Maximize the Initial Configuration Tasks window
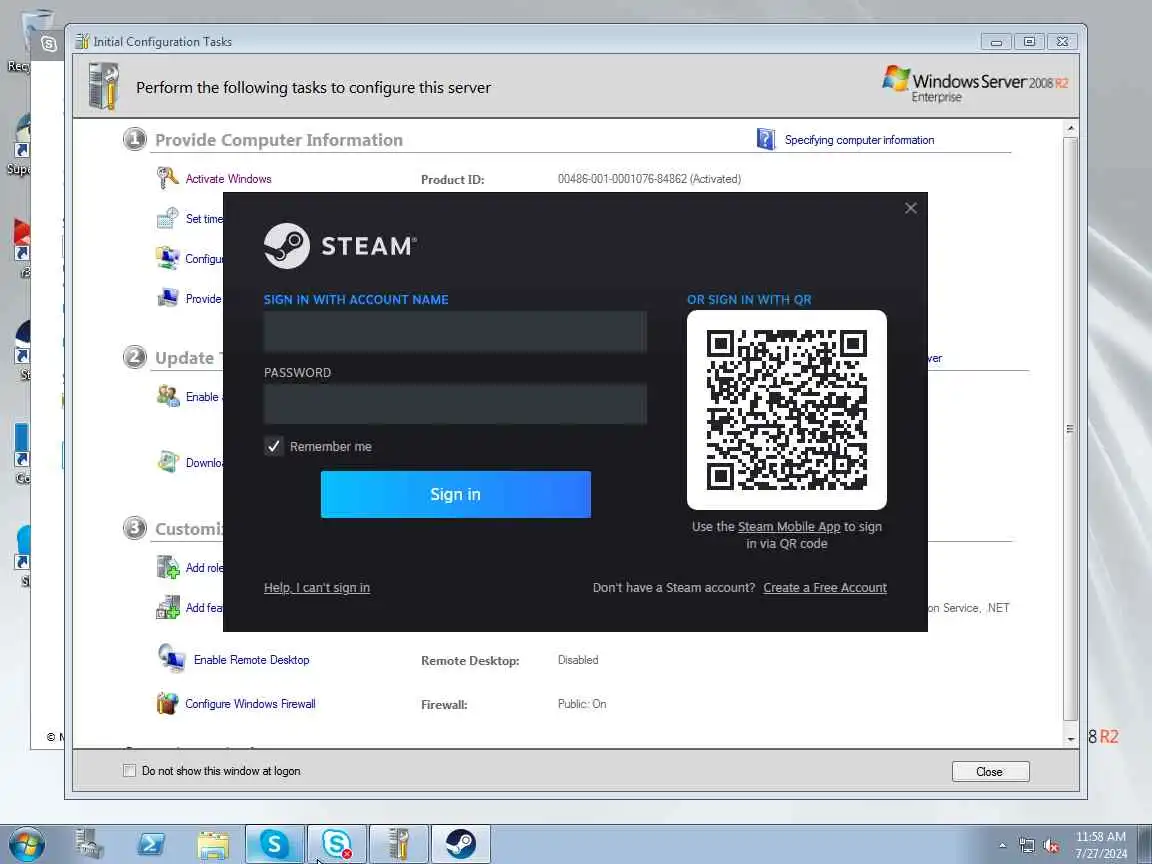 click(x=1029, y=42)
